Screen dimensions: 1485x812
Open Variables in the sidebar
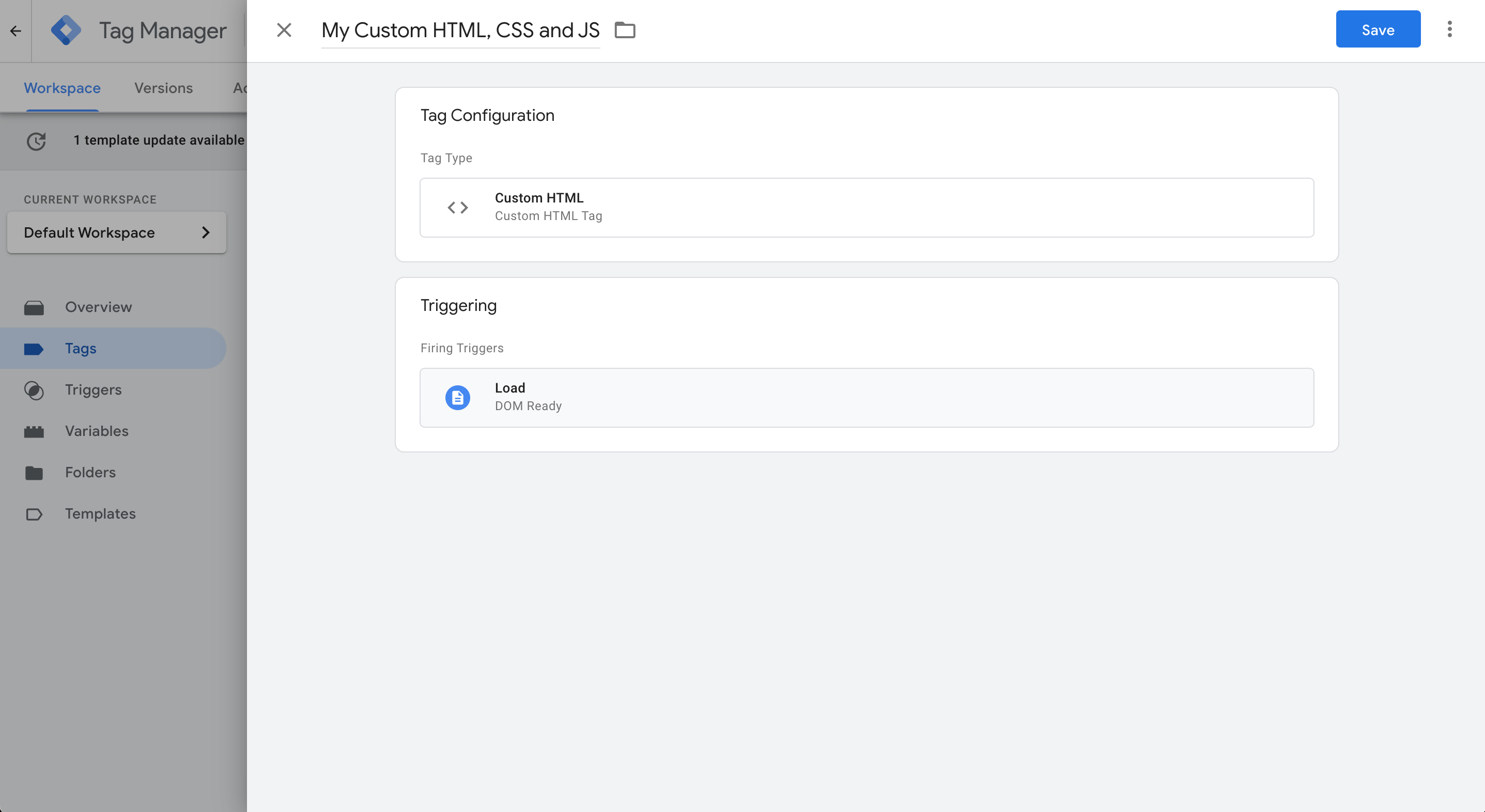[96, 431]
